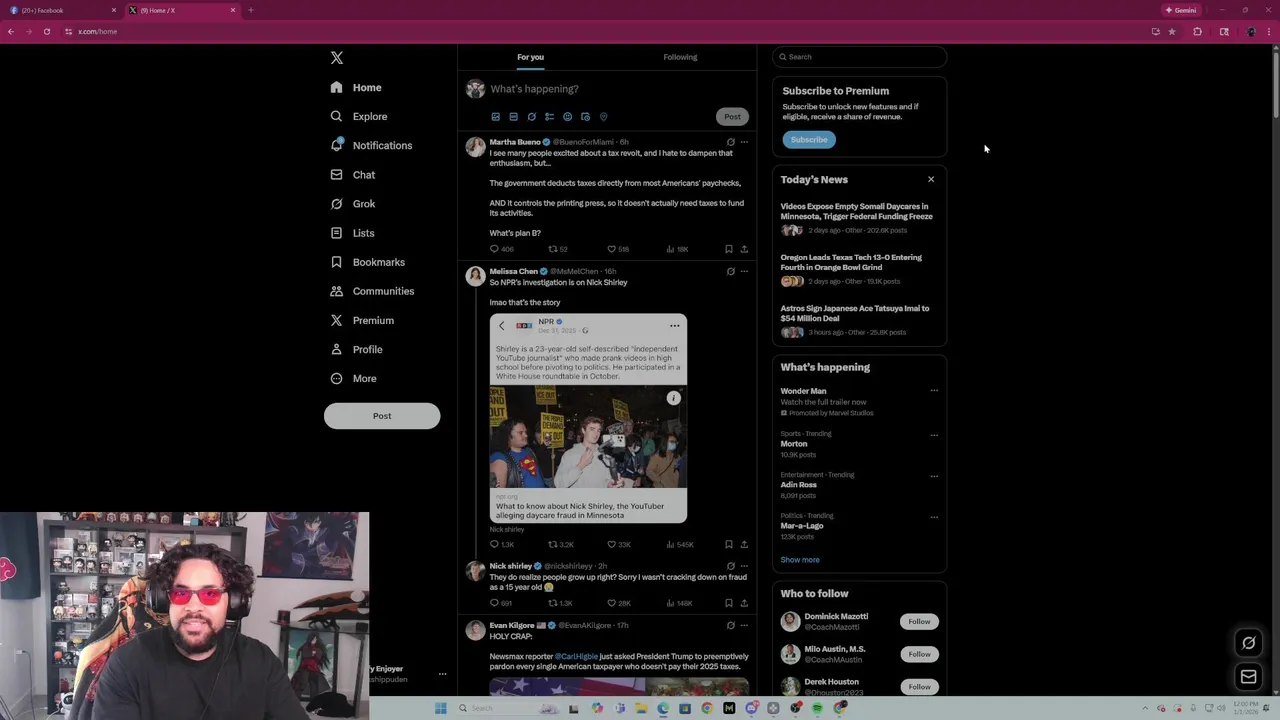This screenshot has width=1280, height=720.
Task: Open floating Grok button at bottom right
Action: 1248,643
